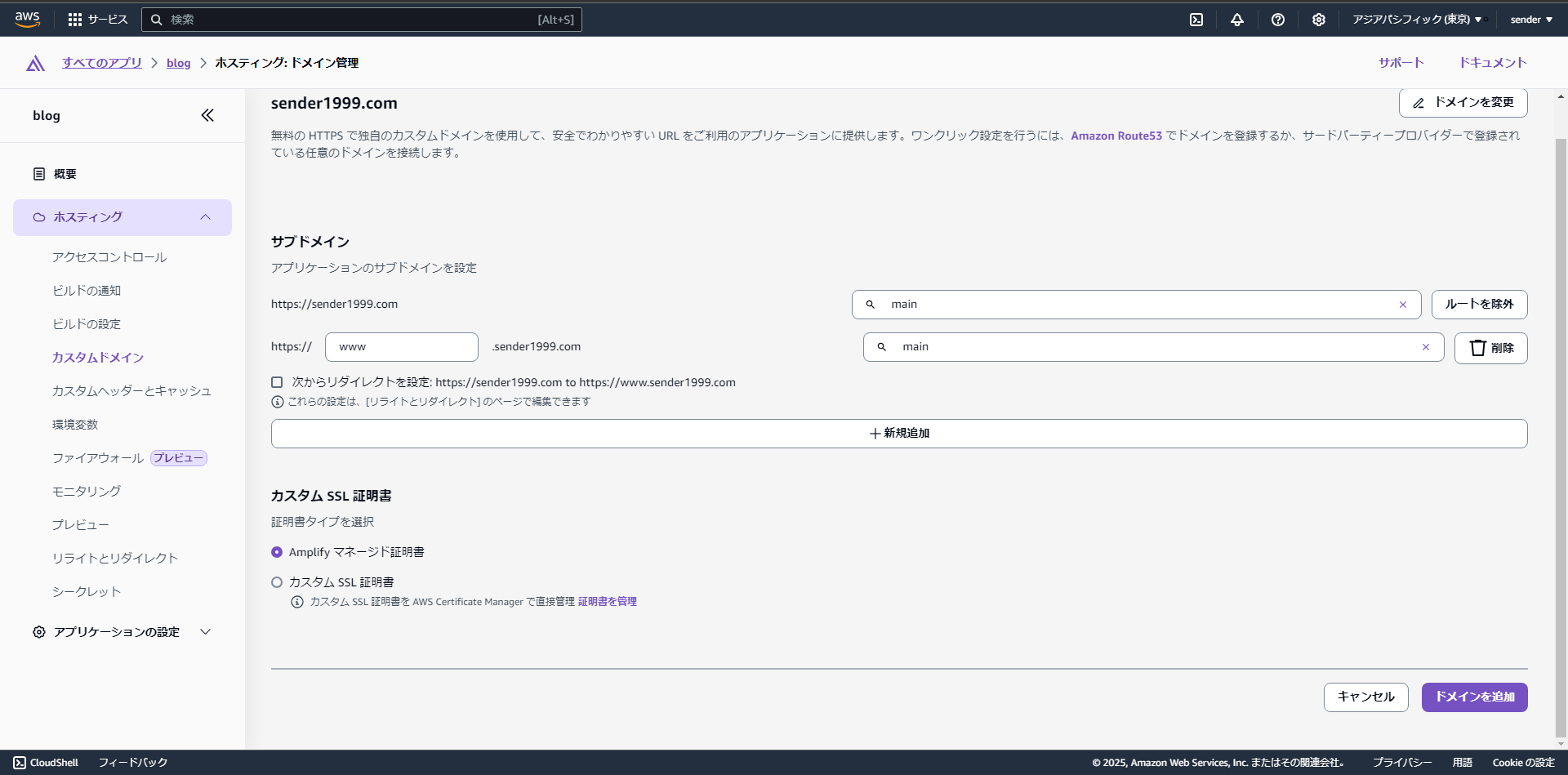Click フィードバック in footer

[133, 763]
